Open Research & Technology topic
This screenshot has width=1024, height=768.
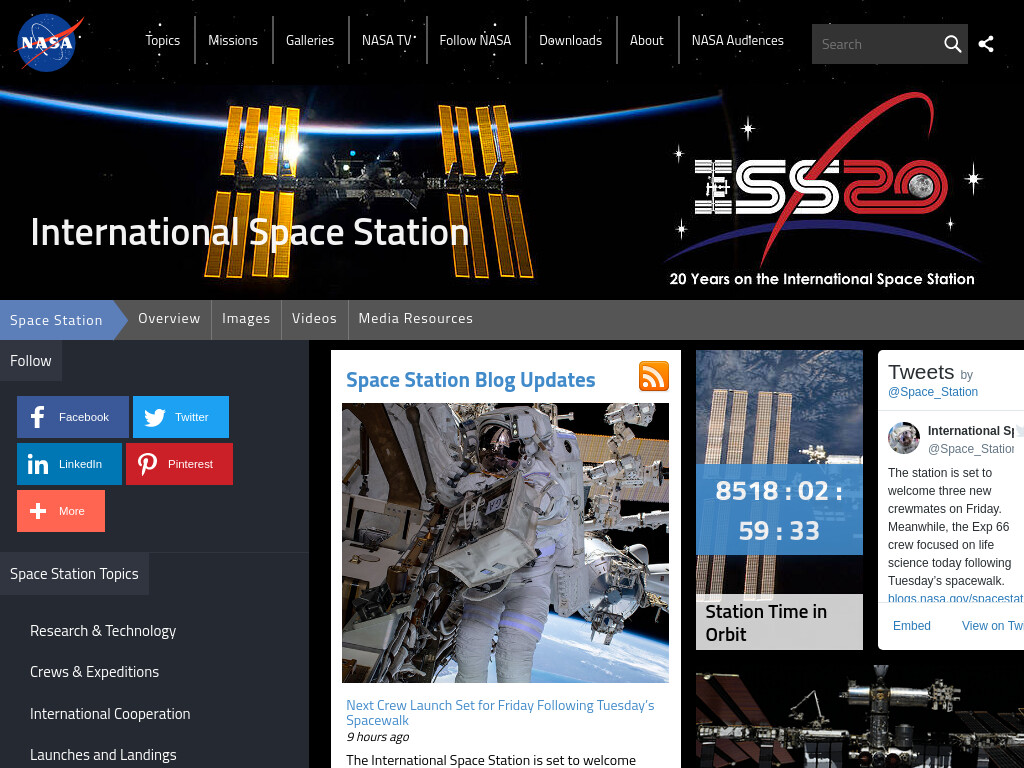(103, 631)
